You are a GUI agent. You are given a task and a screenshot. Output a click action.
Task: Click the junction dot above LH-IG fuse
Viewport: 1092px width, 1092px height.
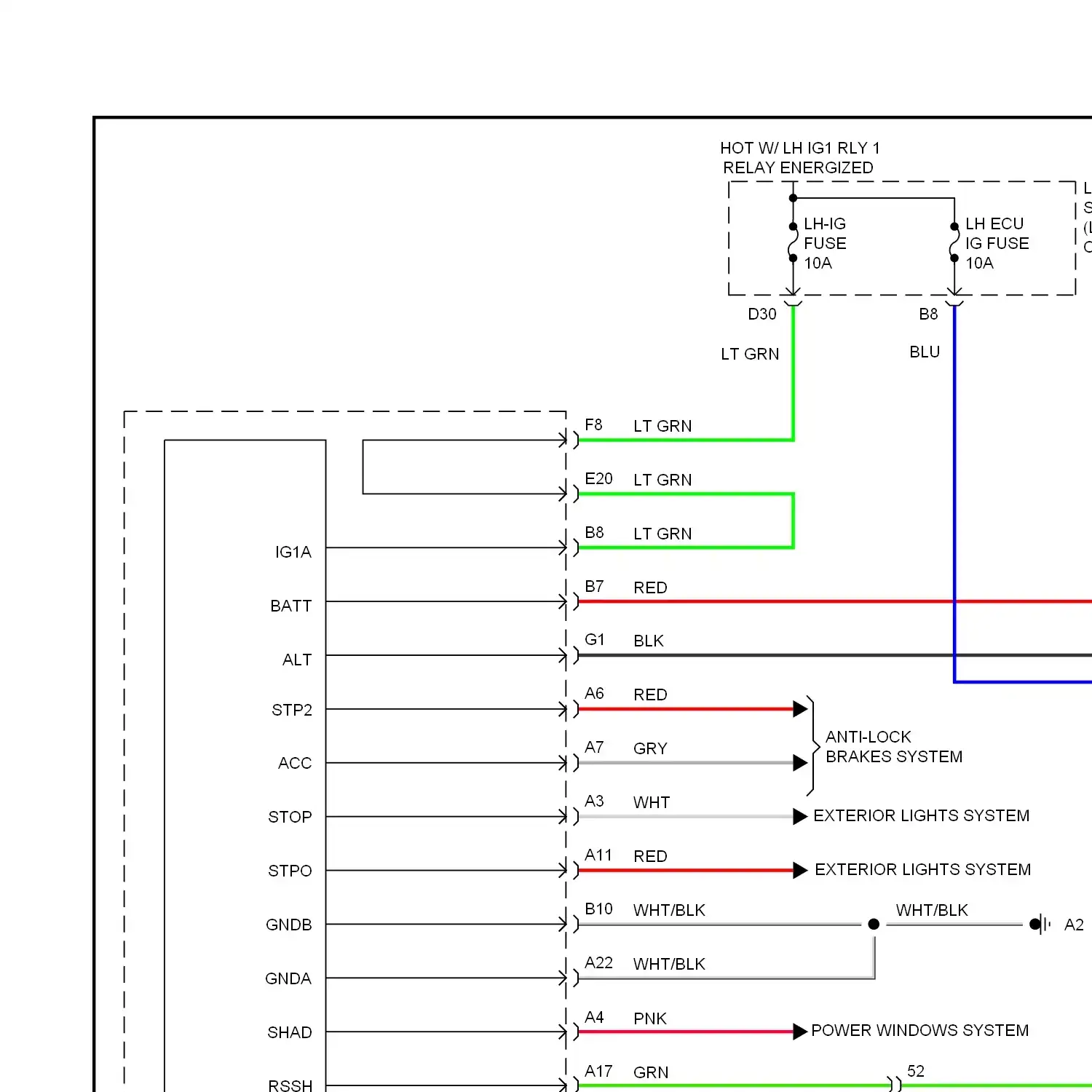[x=793, y=198]
